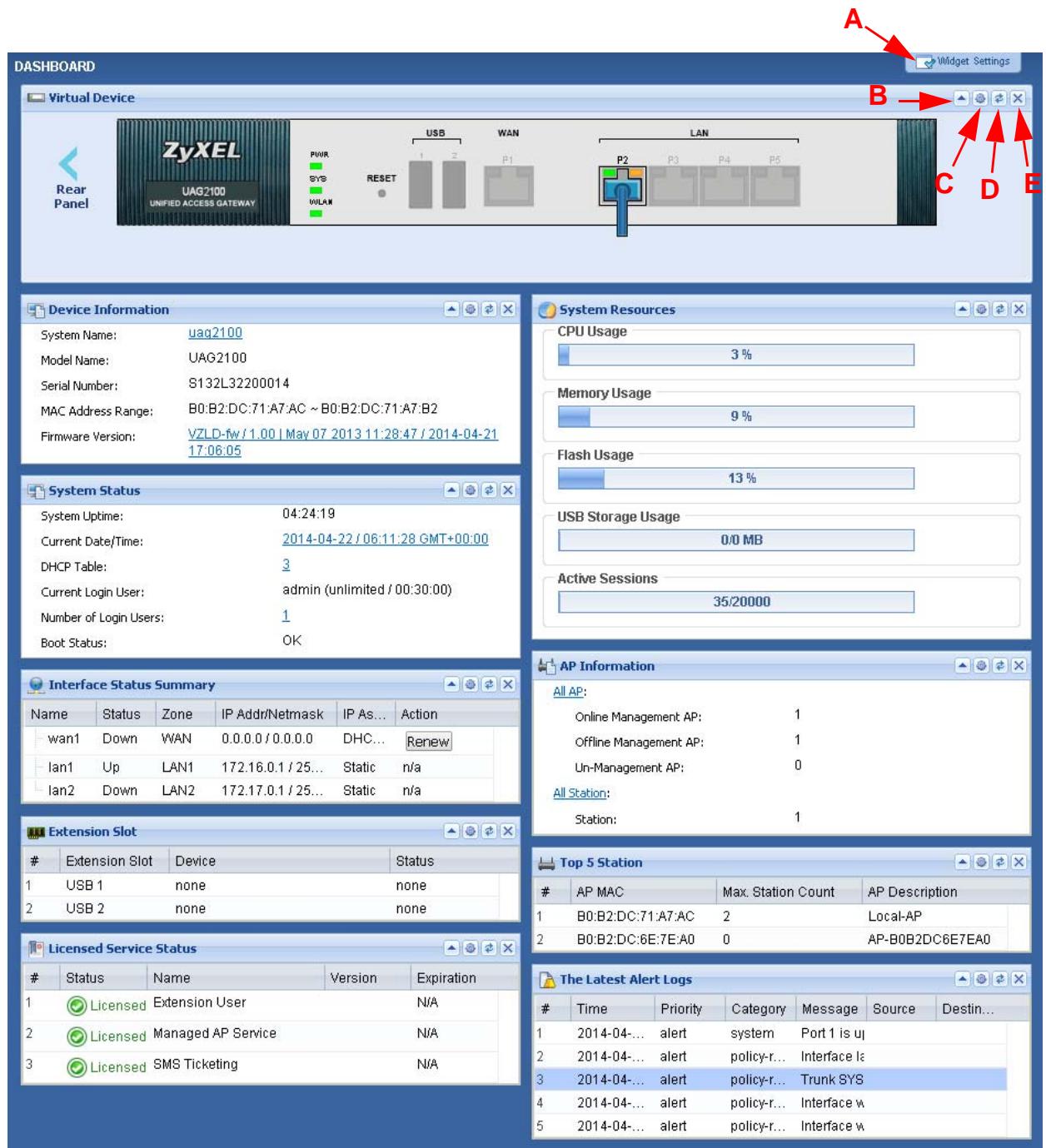
Task: Click refresh settings gear on Virtual Device widget
Action: pos(980,98)
